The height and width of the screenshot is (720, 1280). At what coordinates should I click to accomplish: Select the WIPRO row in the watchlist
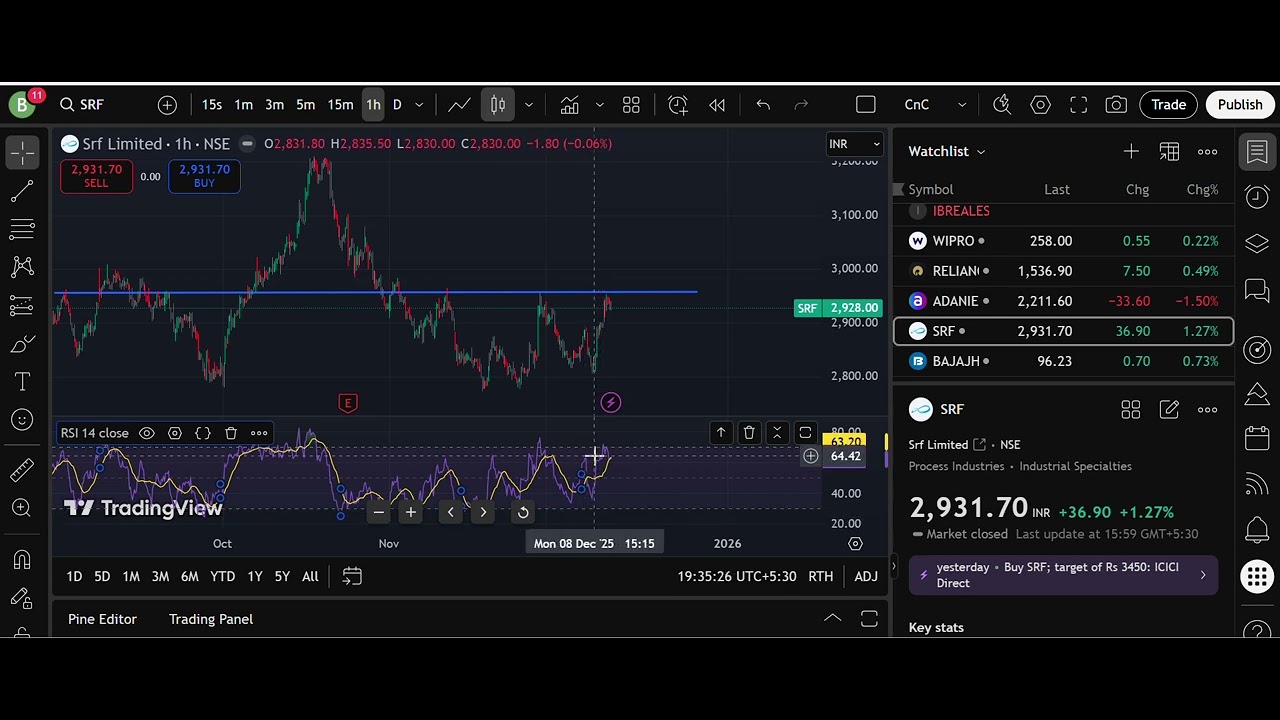click(1064, 241)
